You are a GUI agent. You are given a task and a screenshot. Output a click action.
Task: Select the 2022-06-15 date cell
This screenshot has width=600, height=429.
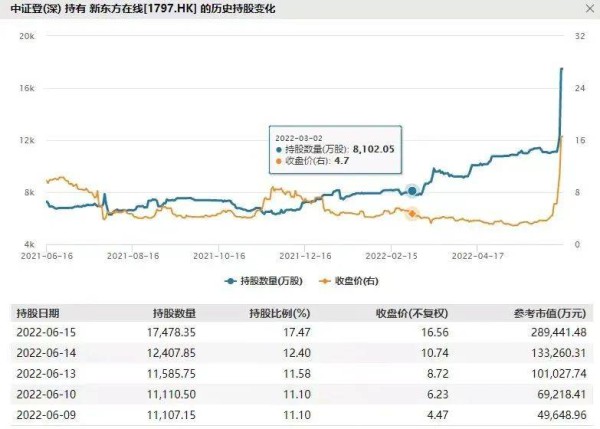pyautogui.click(x=46, y=332)
